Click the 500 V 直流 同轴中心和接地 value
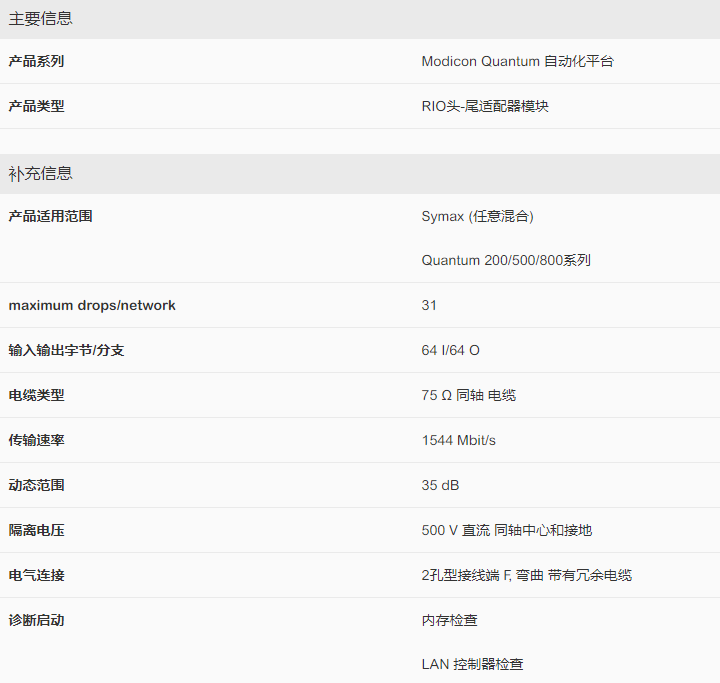The height and width of the screenshot is (683, 720). (x=507, y=531)
